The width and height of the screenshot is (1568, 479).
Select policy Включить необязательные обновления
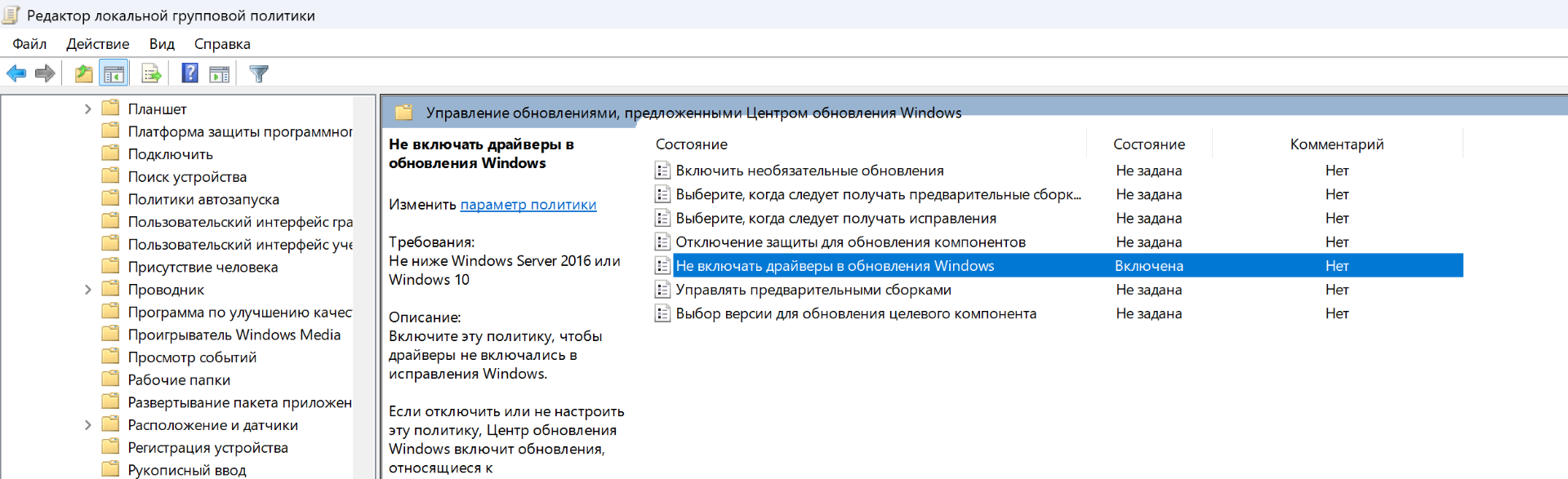(809, 171)
